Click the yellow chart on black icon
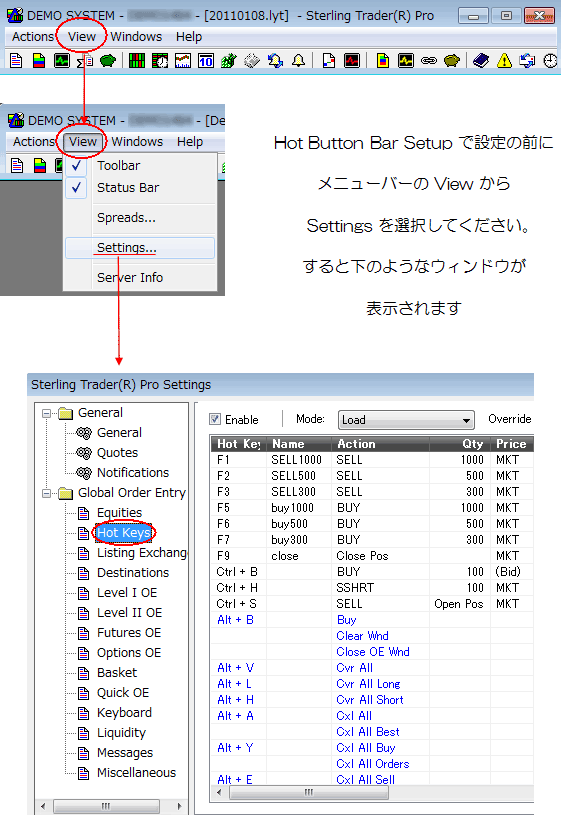This screenshot has width=561, height=815. [406, 60]
